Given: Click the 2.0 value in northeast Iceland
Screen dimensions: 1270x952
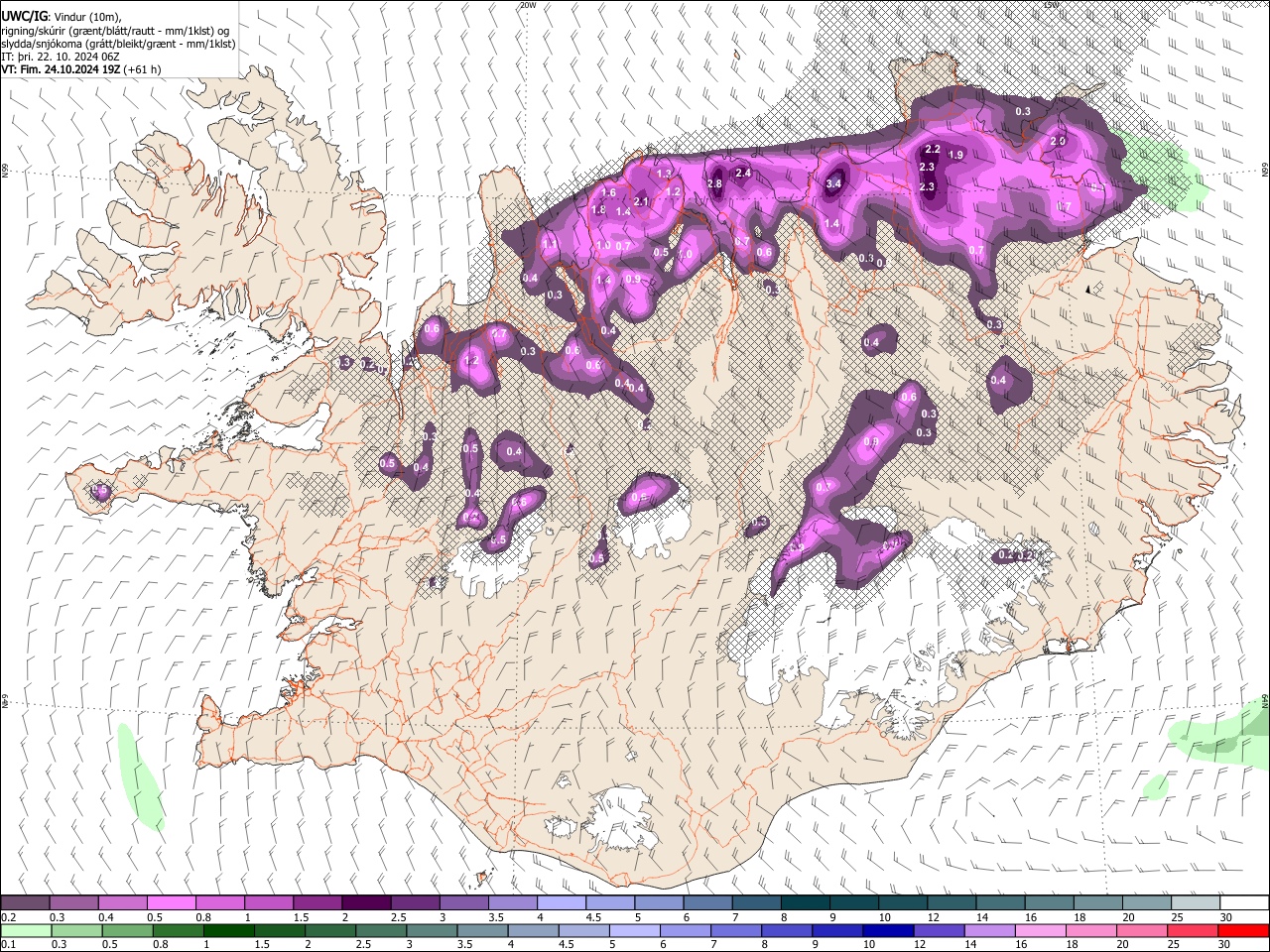Looking at the screenshot, I should tap(1058, 141).
